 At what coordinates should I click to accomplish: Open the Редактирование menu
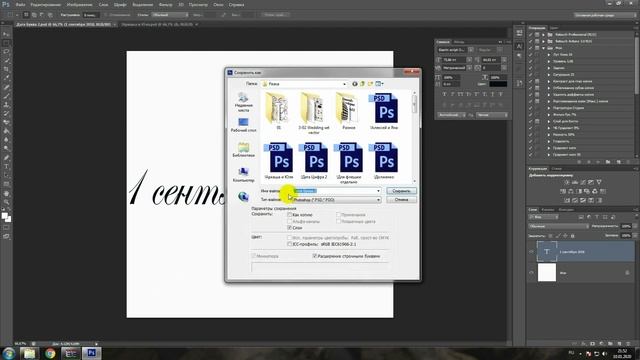pyautogui.click(x=46, y=5)
